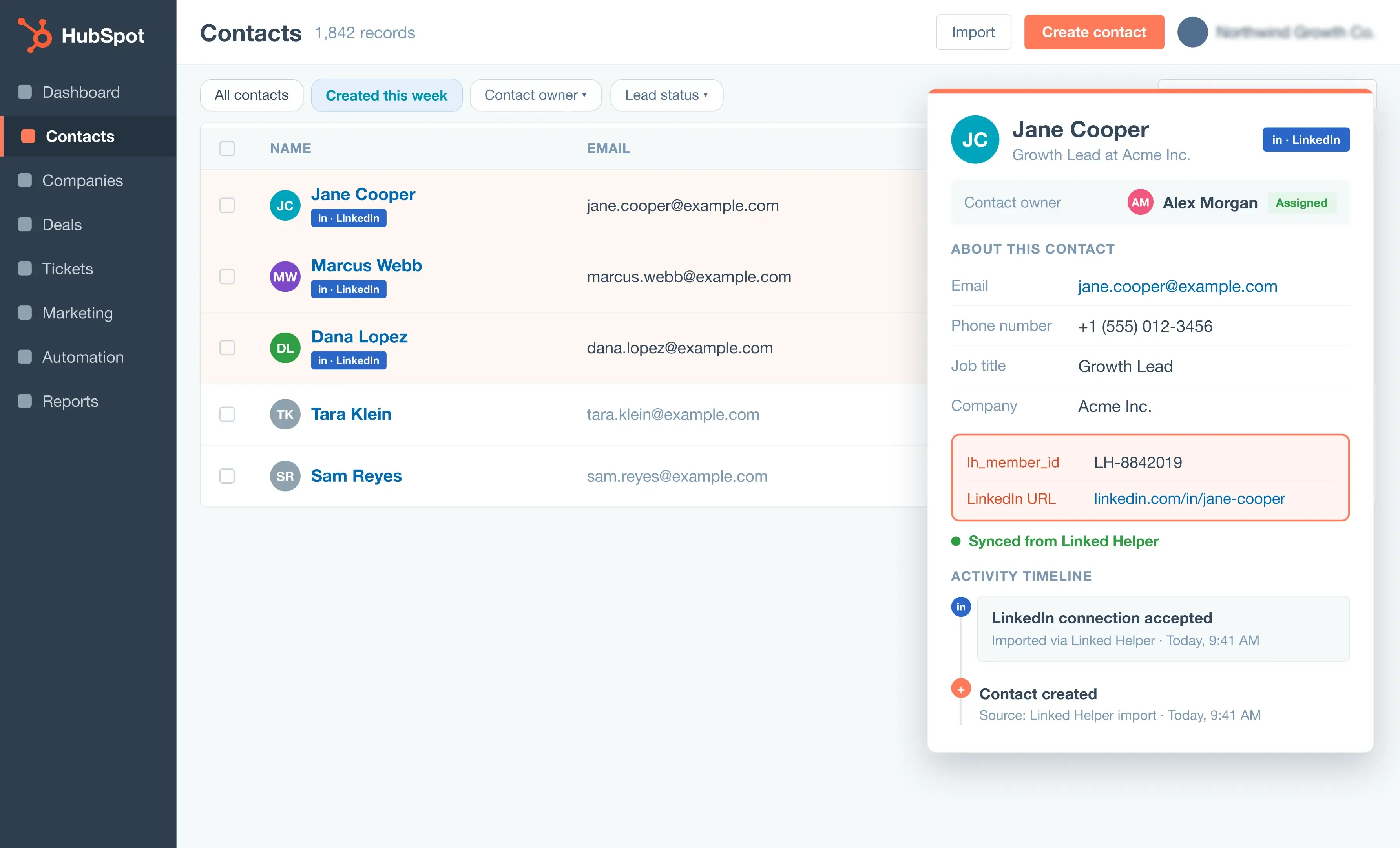Click the HubSpot sprocket logo

[35, 35]
